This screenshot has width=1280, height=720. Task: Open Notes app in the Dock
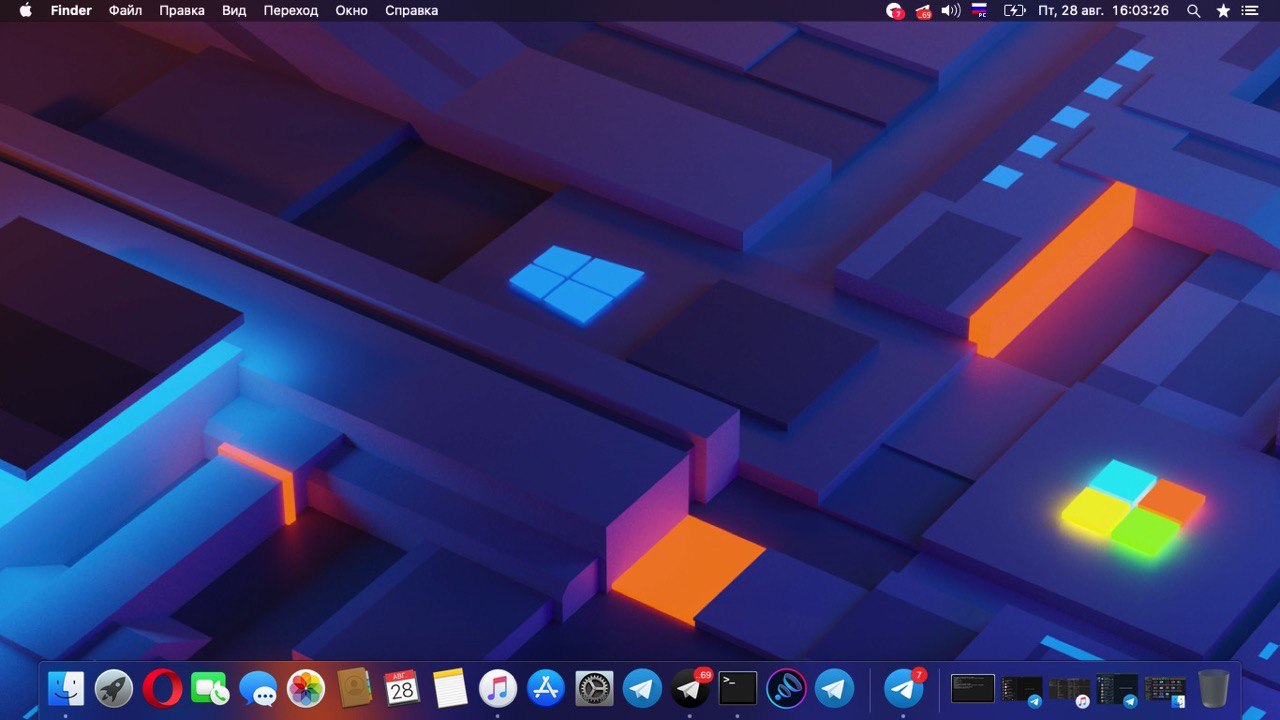click(x=450, y=688)
